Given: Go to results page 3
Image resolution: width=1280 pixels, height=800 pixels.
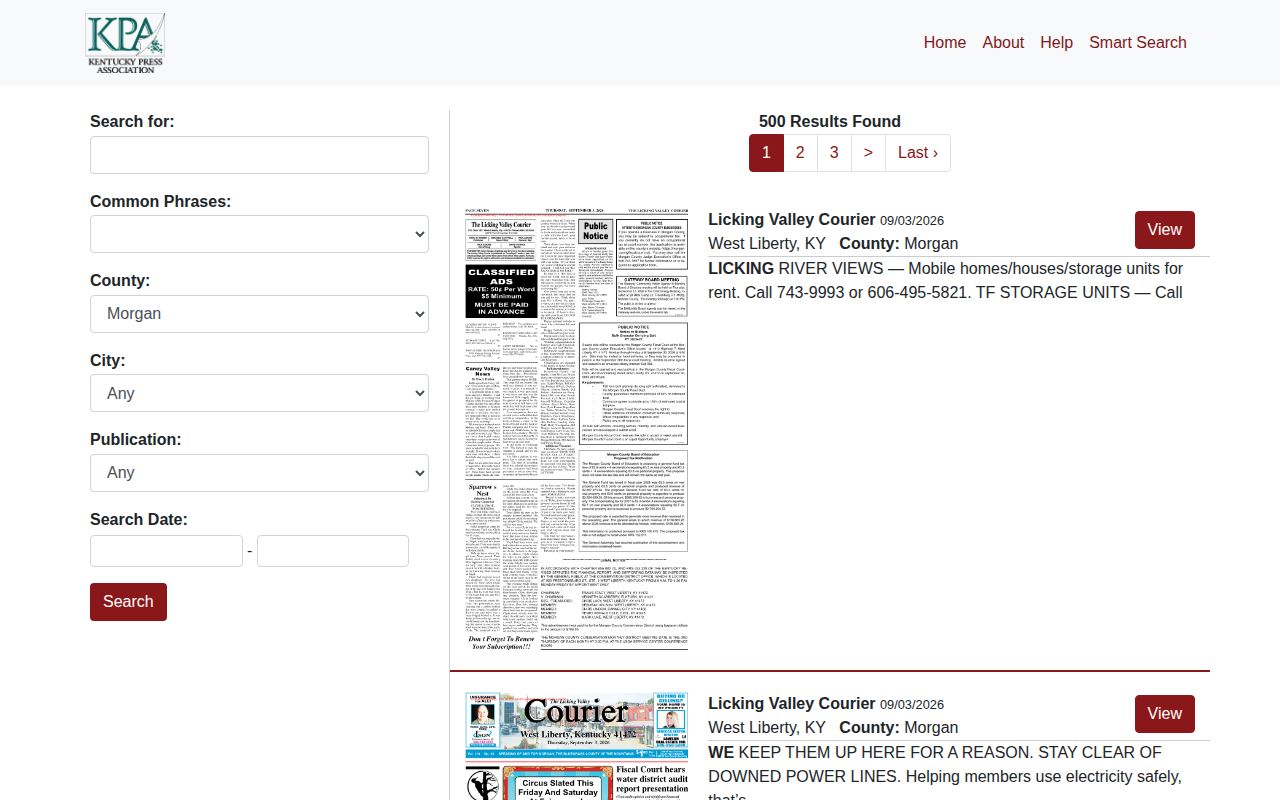Looking at the screenshot, I should point(834,153).
